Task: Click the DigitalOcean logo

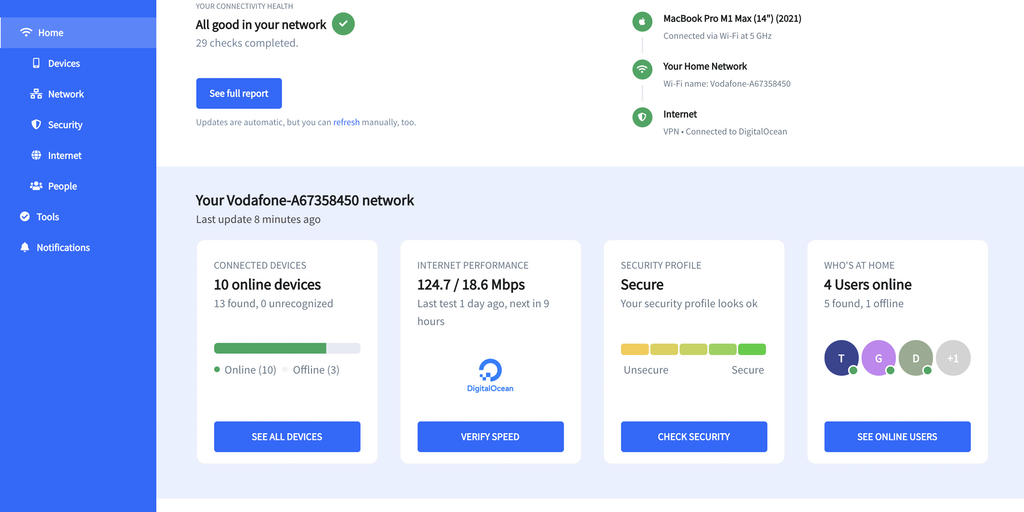Action: 490,375
